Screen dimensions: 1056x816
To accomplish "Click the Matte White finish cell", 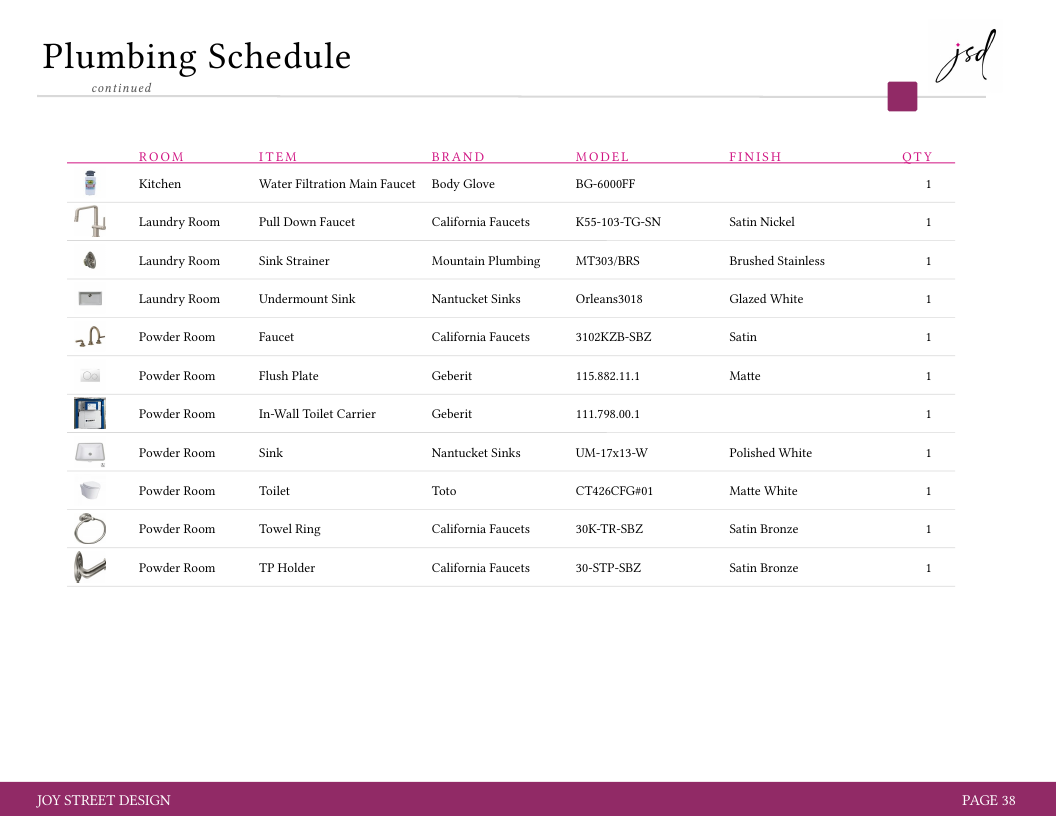I will click(762, 491).
